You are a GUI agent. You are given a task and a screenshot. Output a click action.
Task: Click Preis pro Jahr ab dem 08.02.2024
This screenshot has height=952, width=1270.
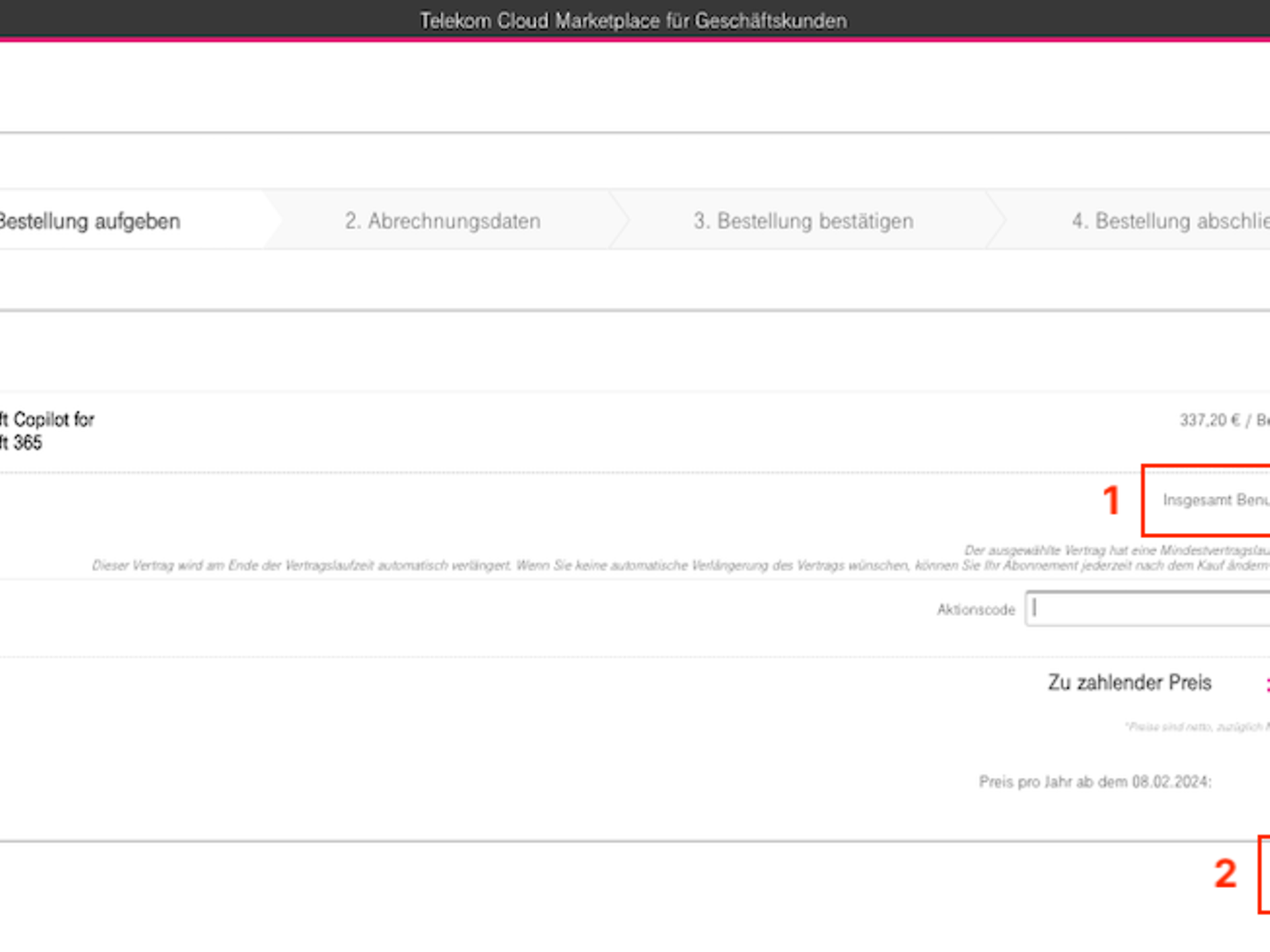pyautogui.click(x=1095, y=782)
